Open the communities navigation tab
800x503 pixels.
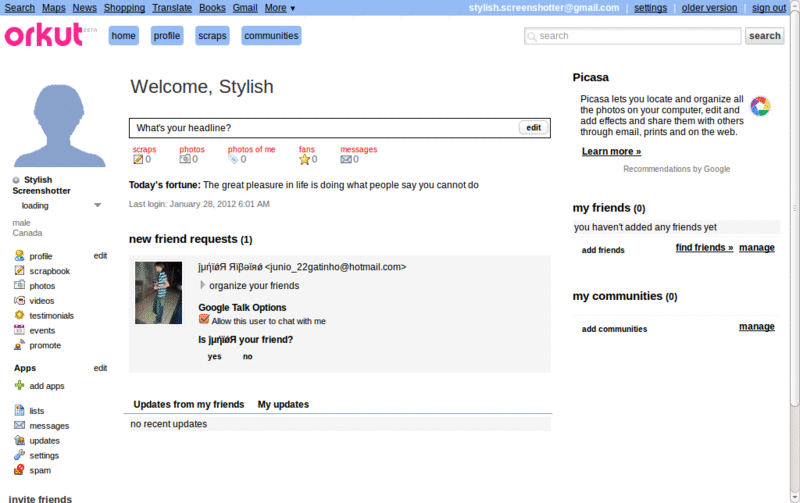tap(271, 36)
